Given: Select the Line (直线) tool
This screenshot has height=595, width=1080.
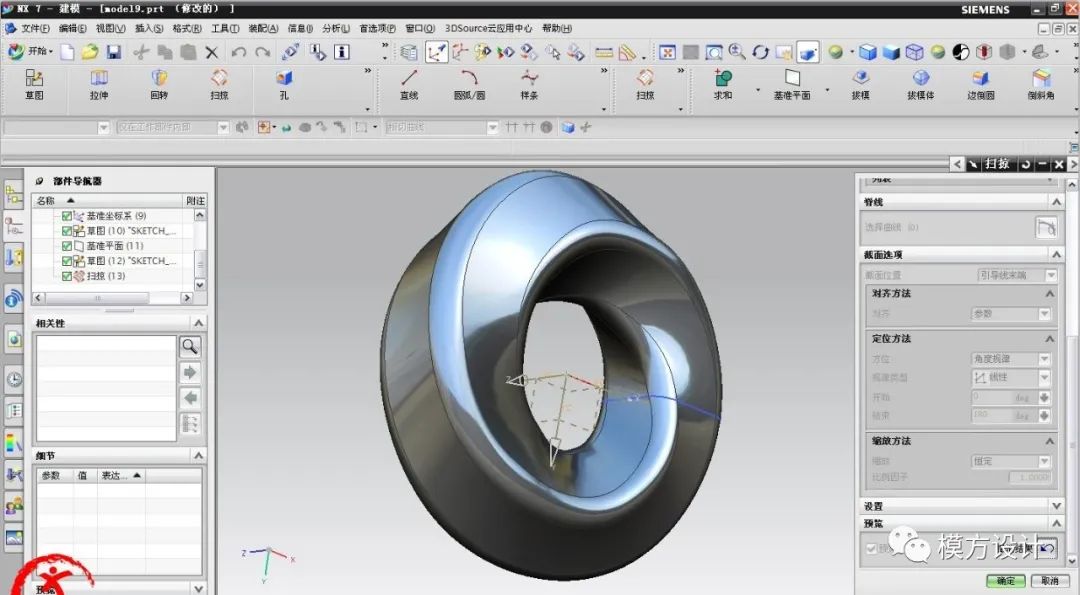Looking at the screenshot, I should point(409,85).
